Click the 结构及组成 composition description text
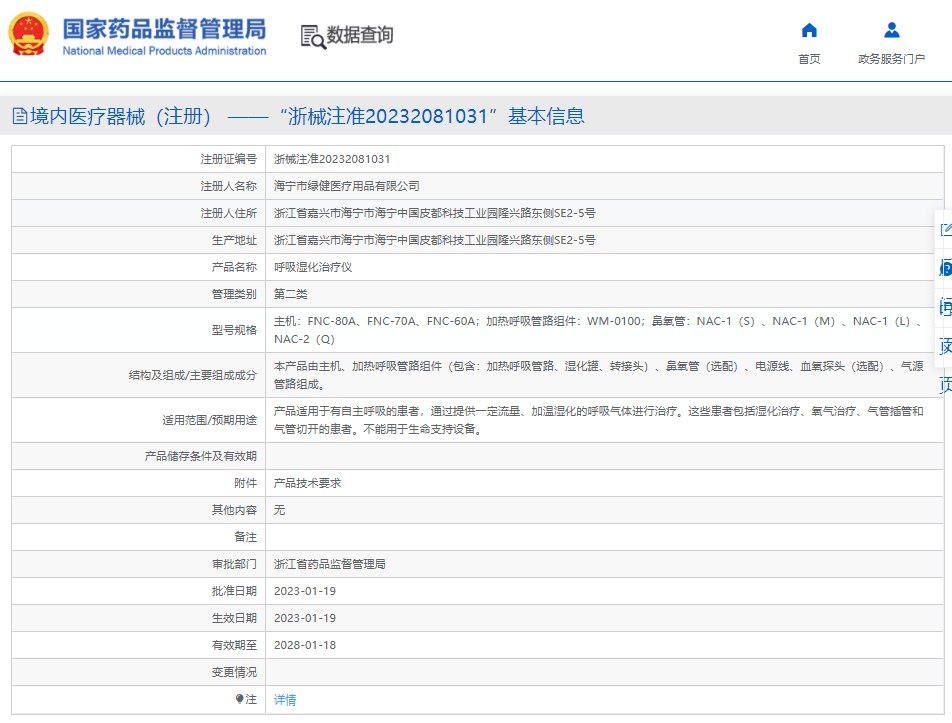The height and width of the screenshot is (723, 952). [599, 375]
